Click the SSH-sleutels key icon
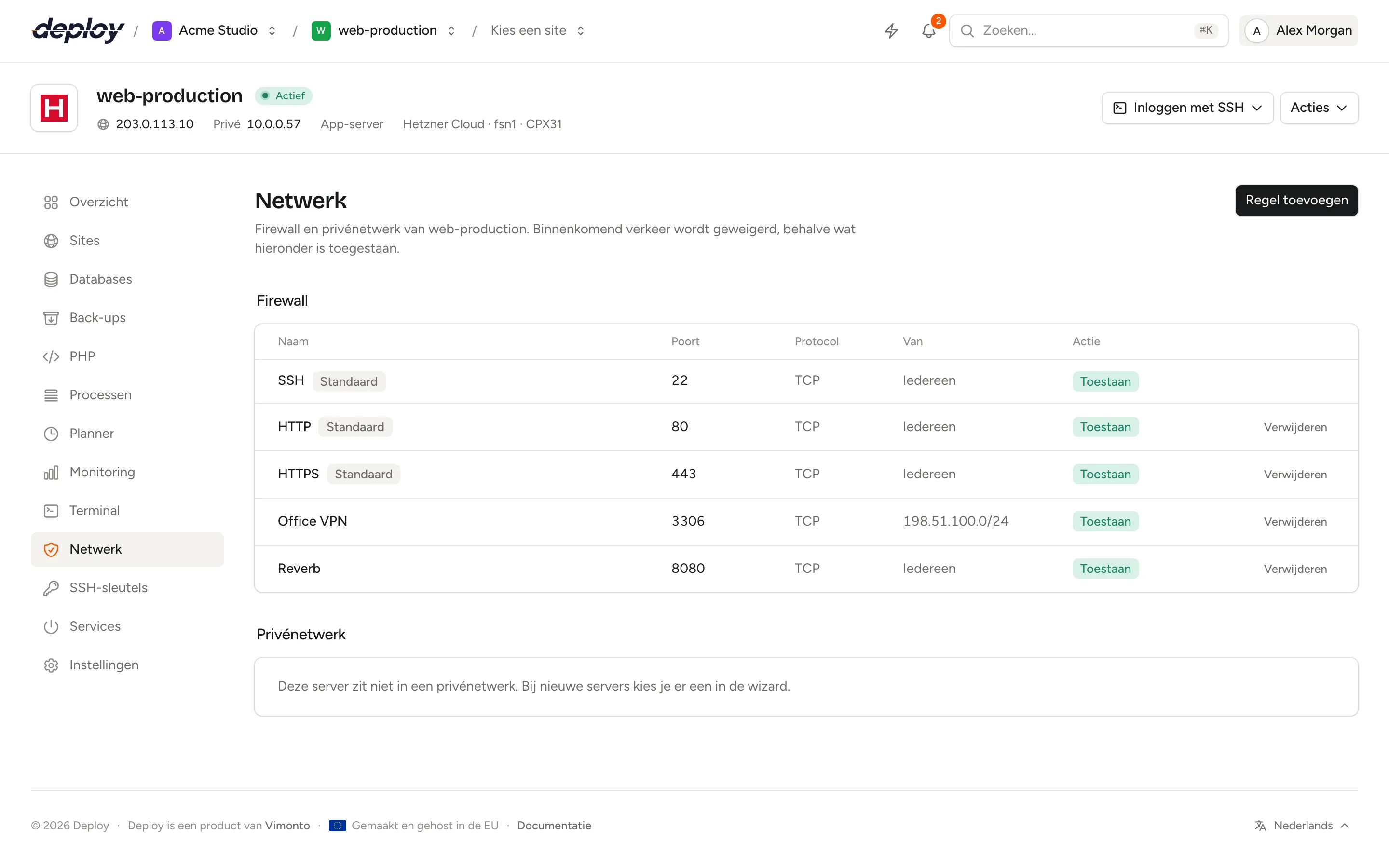Viewport: 1389px width, 868px height. coord(51,588)
